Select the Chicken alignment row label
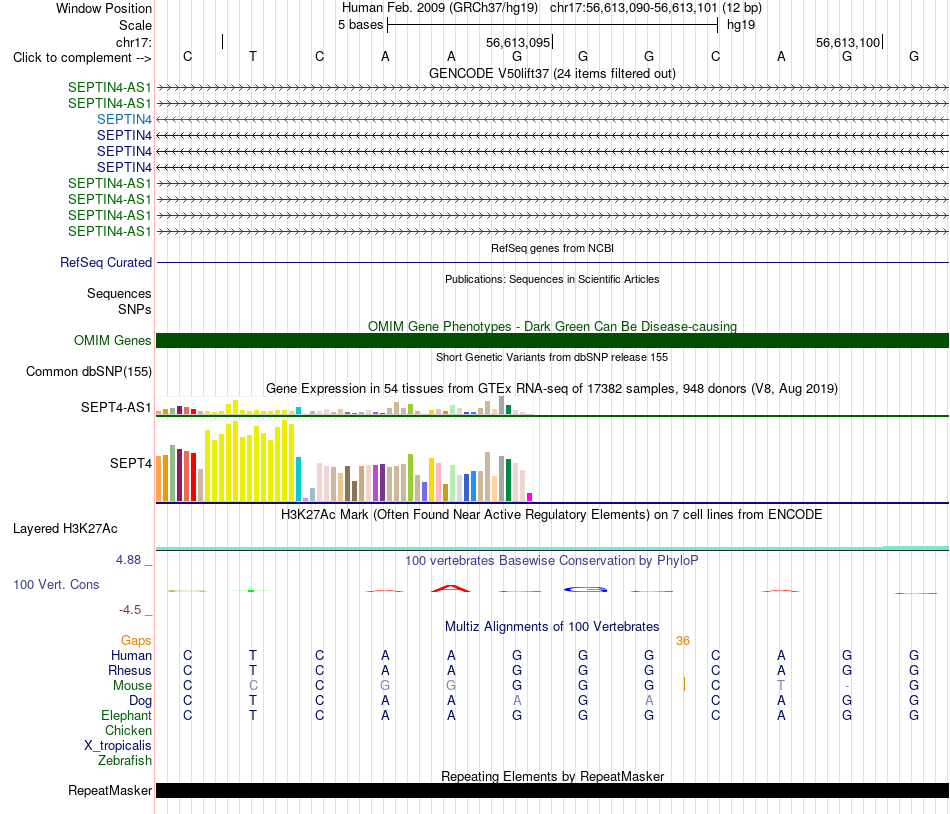The width and height of the screenshot is (950, 814). click(x=128, y=730)
